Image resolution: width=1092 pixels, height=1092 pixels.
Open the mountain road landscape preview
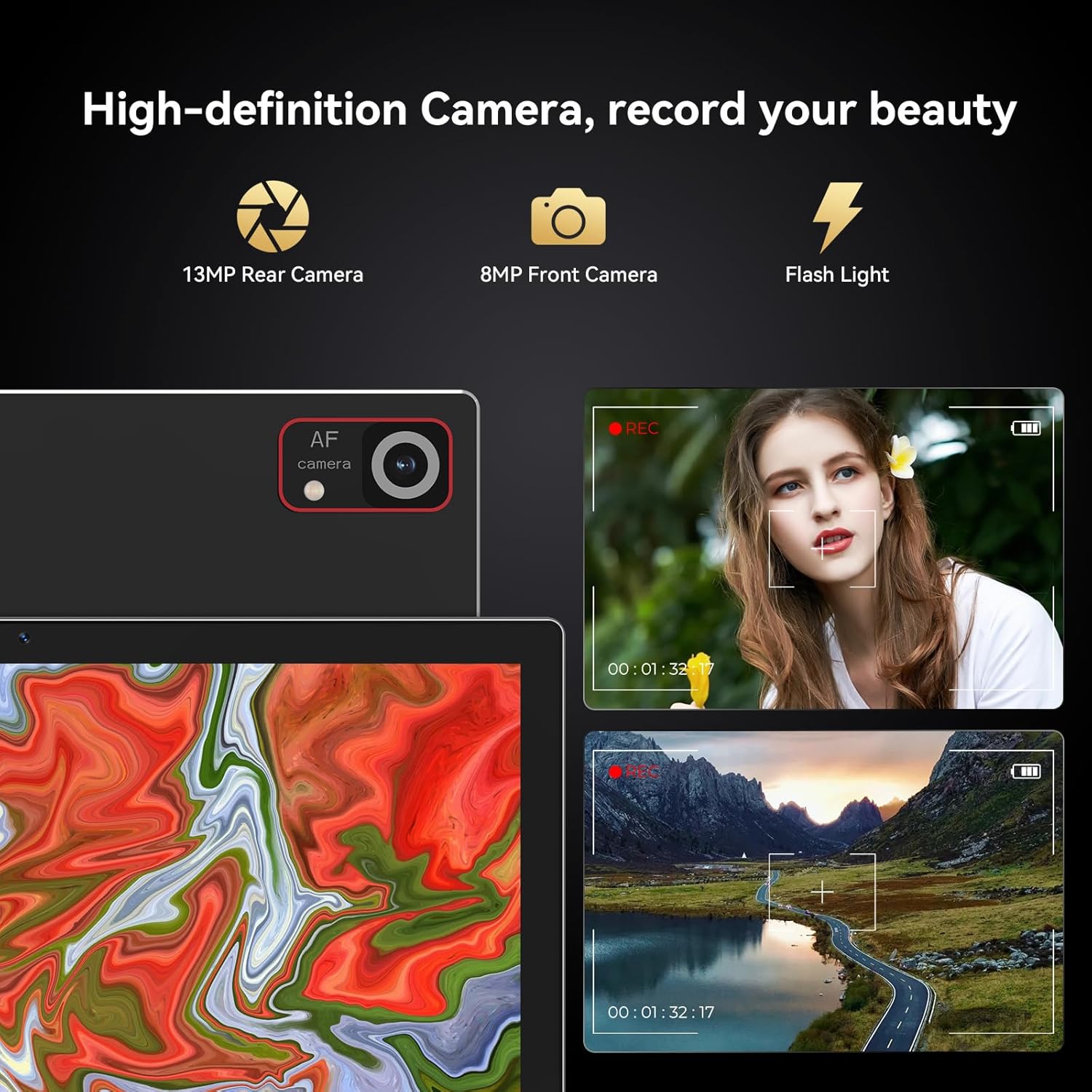(x=823, y=892)
